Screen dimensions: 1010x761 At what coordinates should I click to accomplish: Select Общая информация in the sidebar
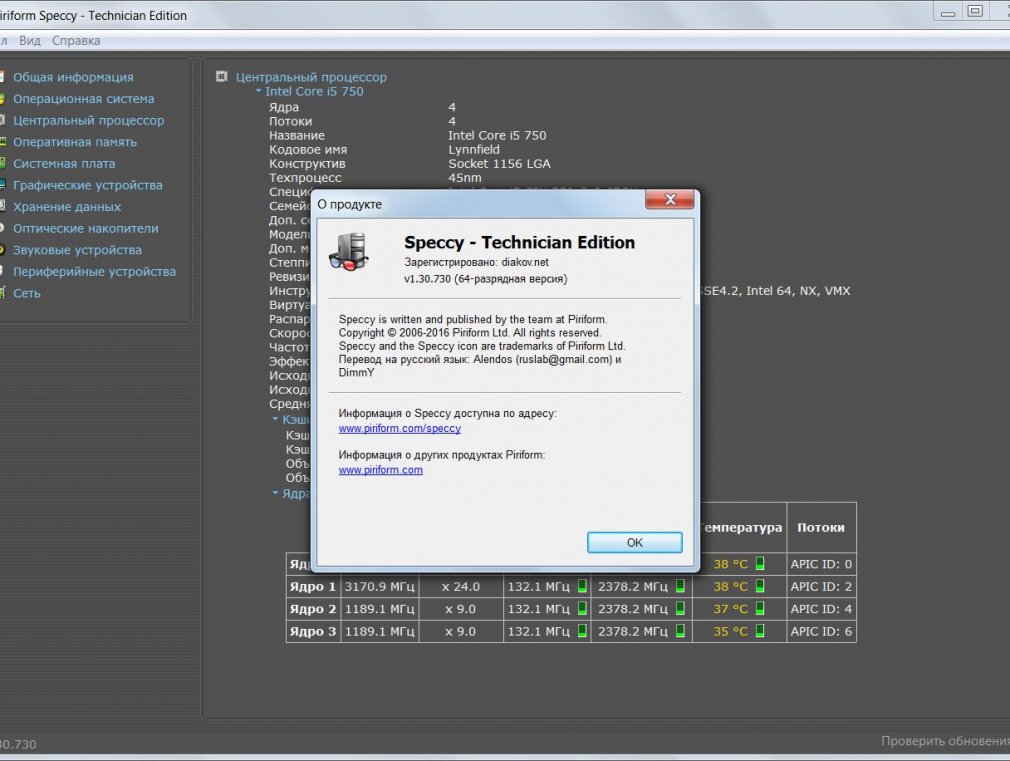[73, 77]
